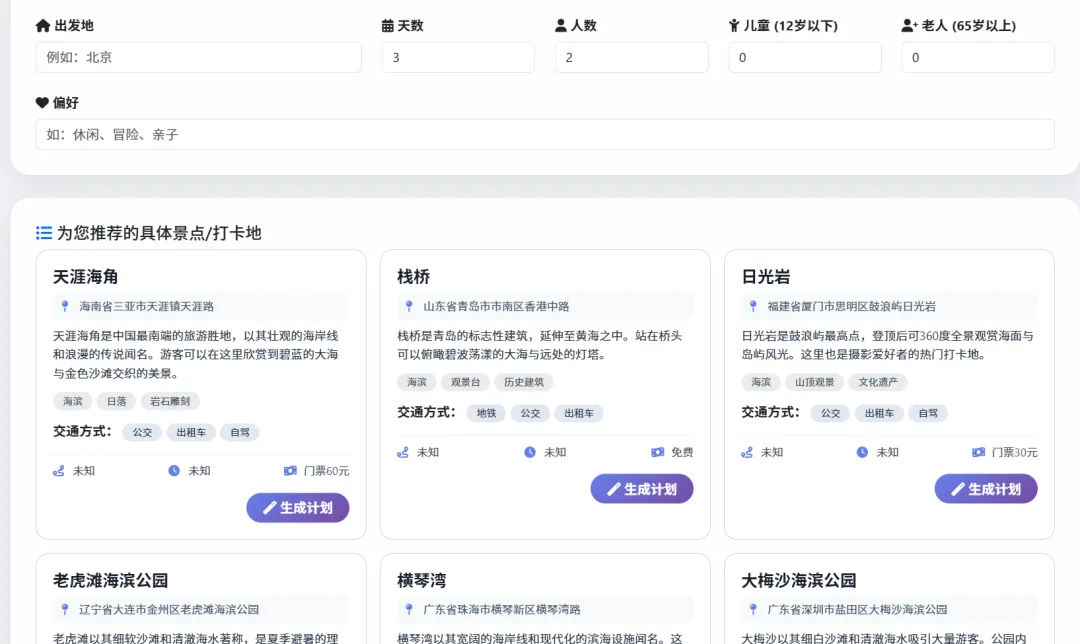Select the 历史建筑 tag
The width and height of the screenshot is (1080, 644).
pos(523,382)
